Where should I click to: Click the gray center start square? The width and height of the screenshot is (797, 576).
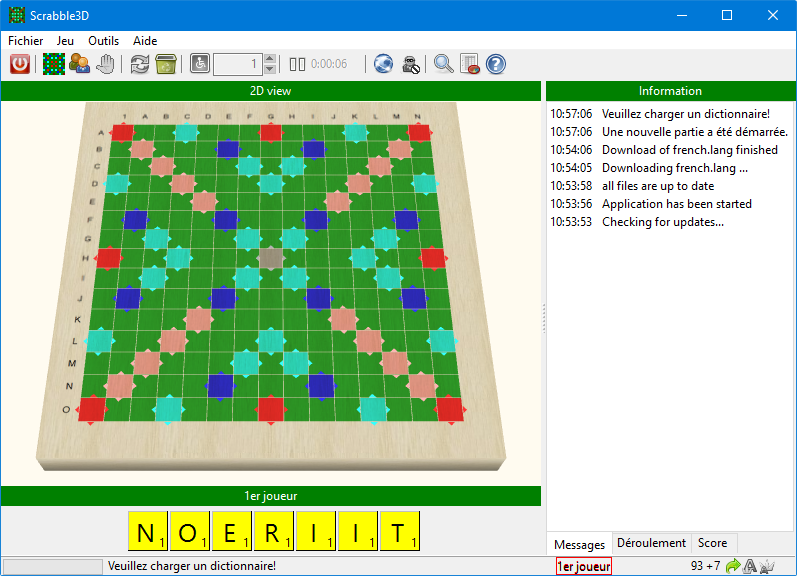click(270, 258)
